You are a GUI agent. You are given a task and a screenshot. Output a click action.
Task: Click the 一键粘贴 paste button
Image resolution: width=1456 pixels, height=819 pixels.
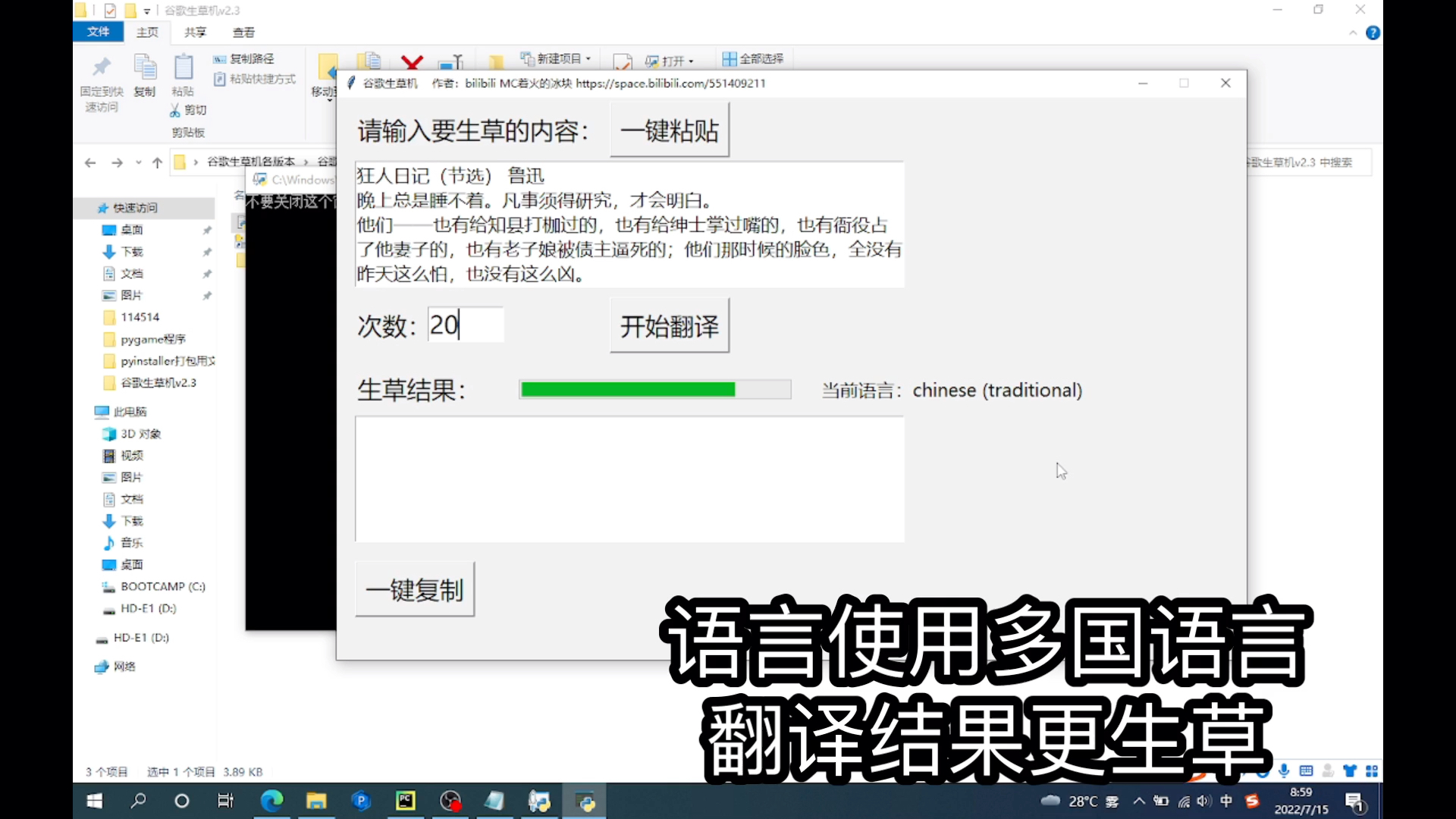click(670, 130)
